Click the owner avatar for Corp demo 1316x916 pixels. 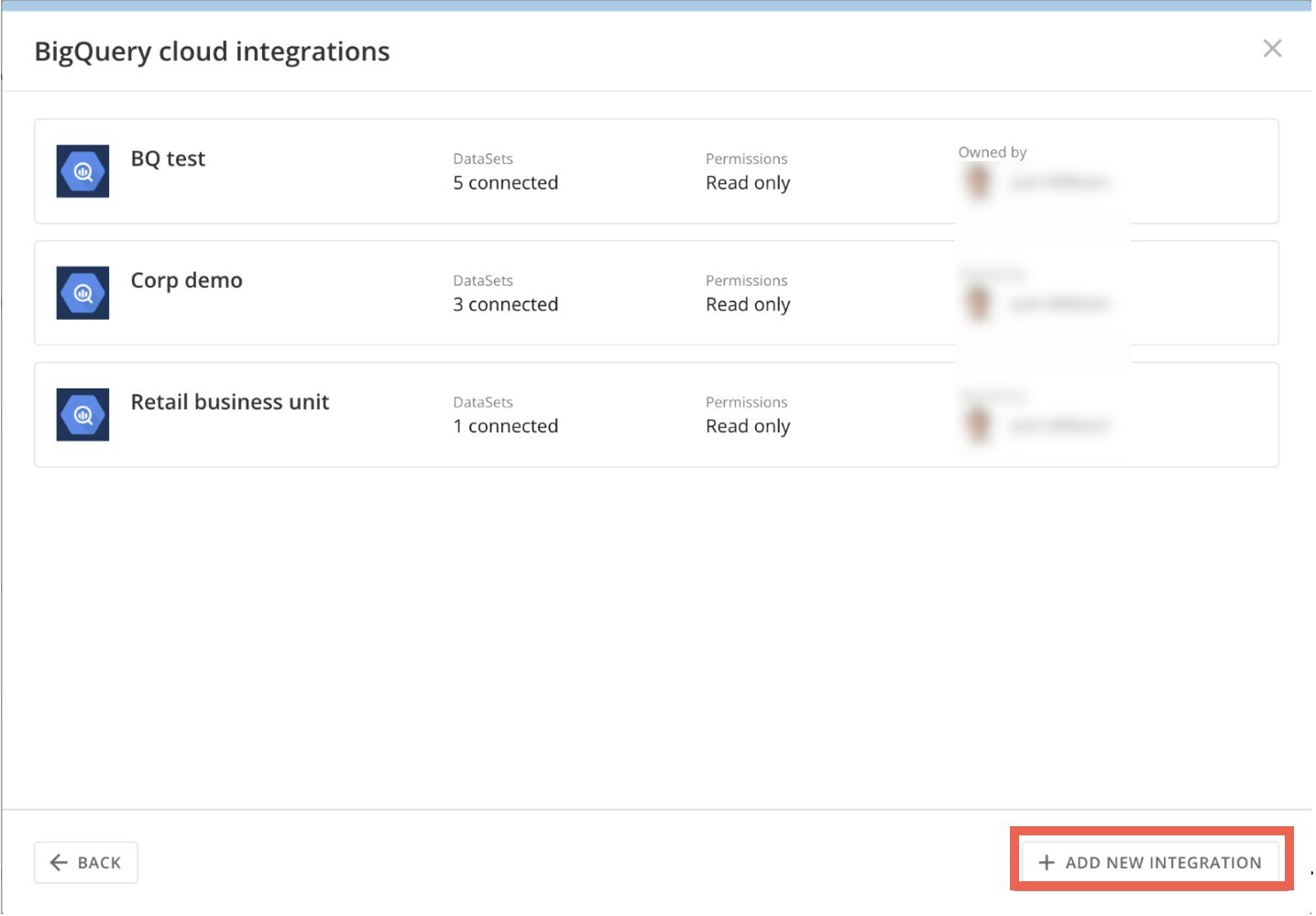978,303
